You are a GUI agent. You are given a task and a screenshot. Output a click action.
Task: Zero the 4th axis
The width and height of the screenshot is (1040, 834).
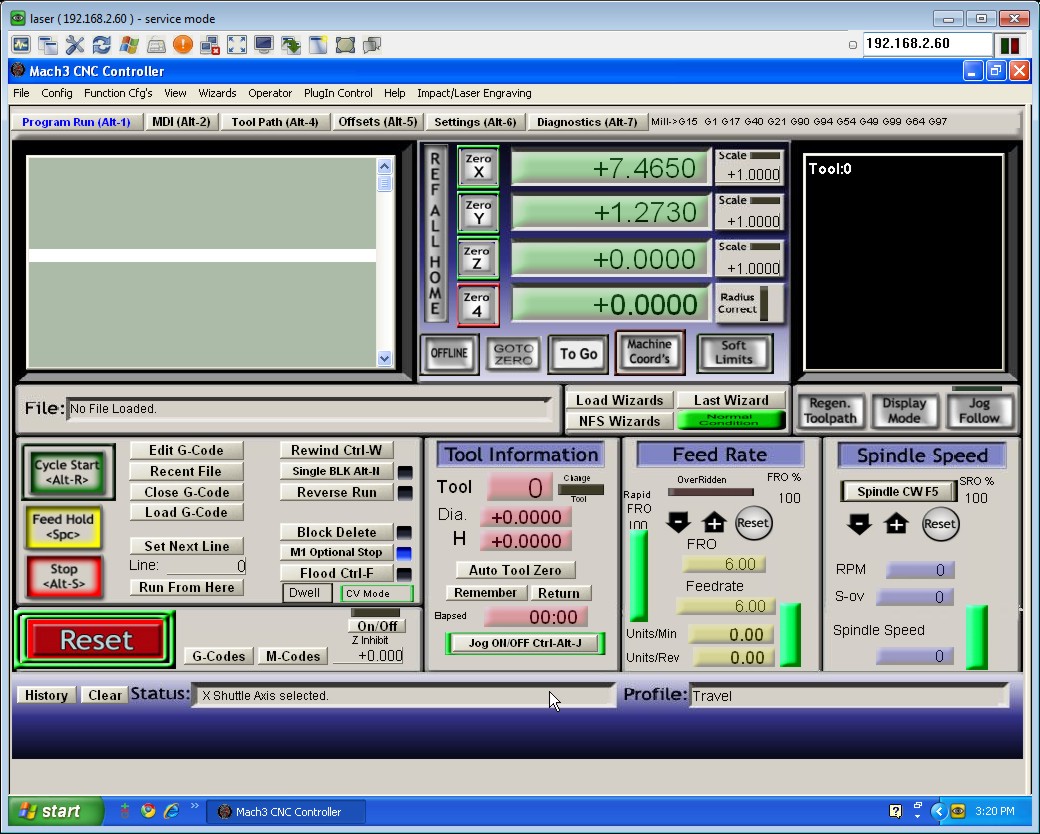(477, 305)
